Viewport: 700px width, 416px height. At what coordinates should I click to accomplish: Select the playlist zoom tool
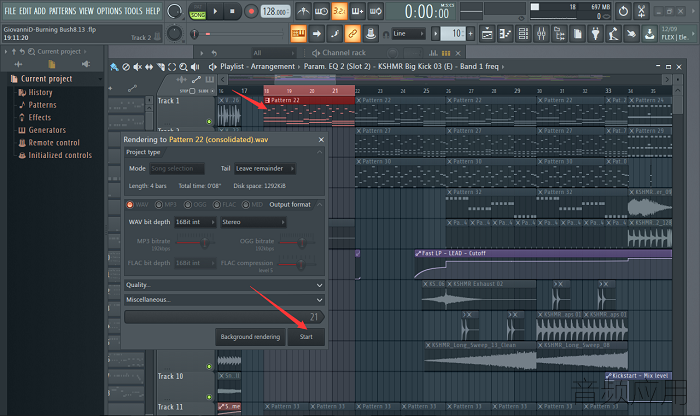point(183,67)
